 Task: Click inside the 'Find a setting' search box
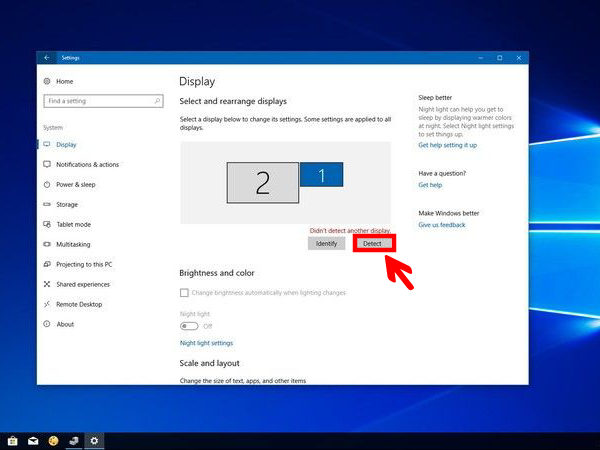tap(98, 101)
